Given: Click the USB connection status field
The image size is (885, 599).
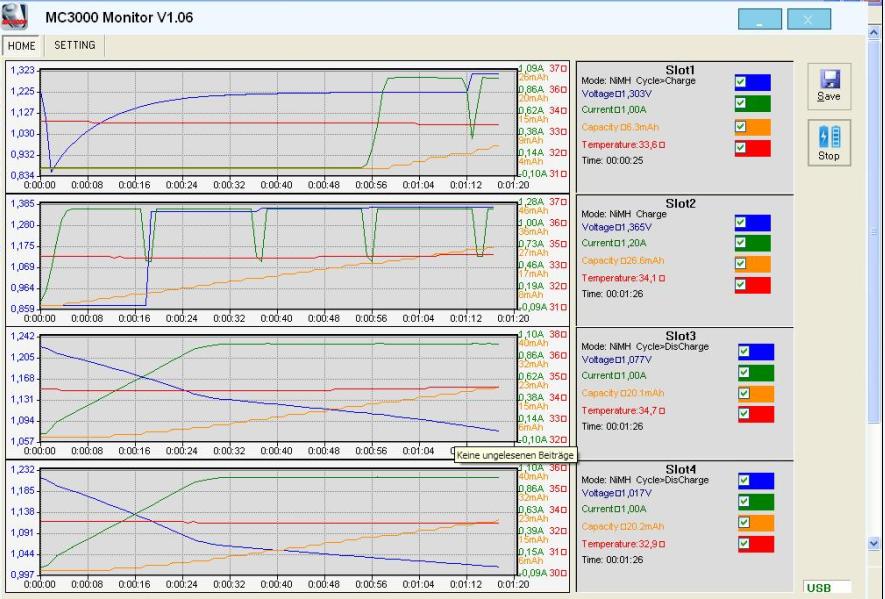Looking at the screenshot, I should [x=827, y=588].
